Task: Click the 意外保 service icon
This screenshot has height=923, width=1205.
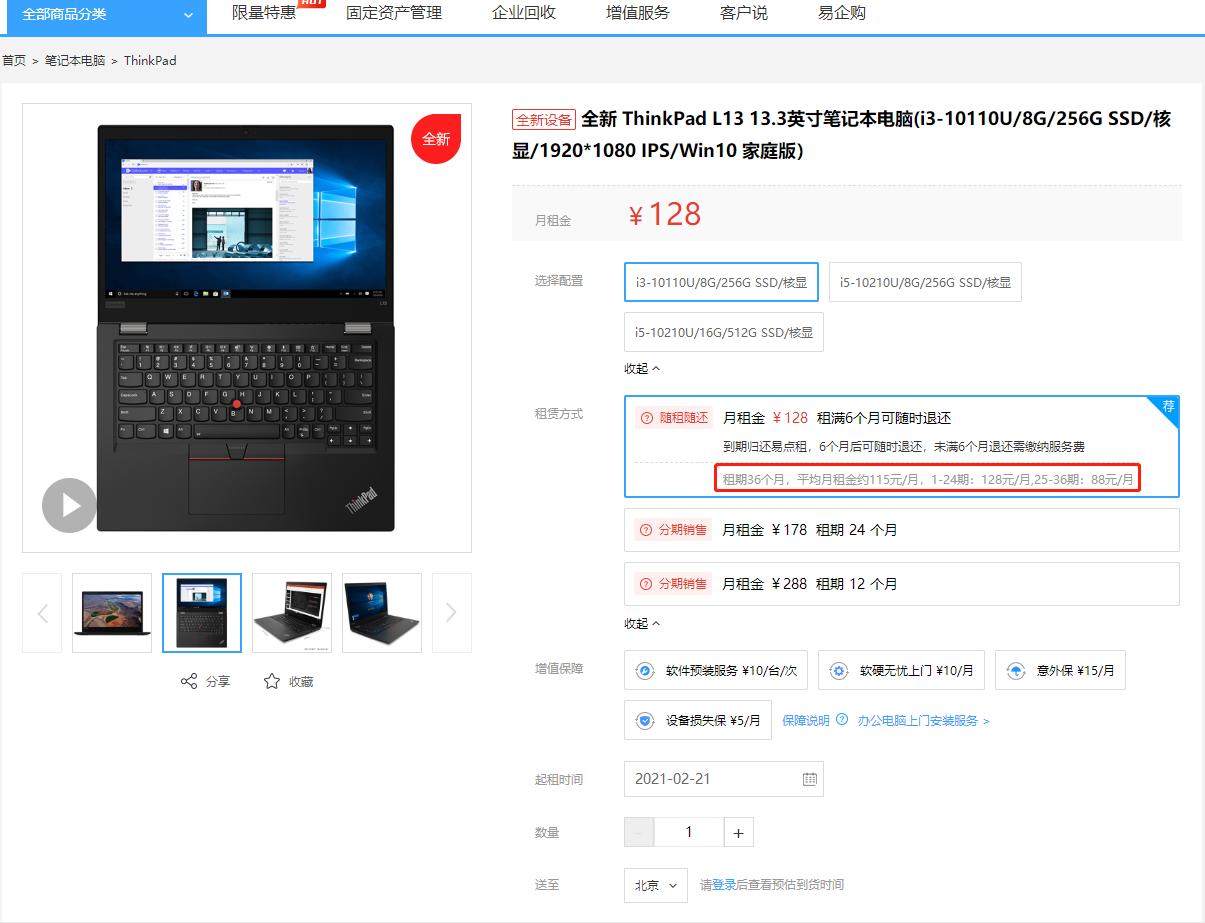Action: 1016,670
